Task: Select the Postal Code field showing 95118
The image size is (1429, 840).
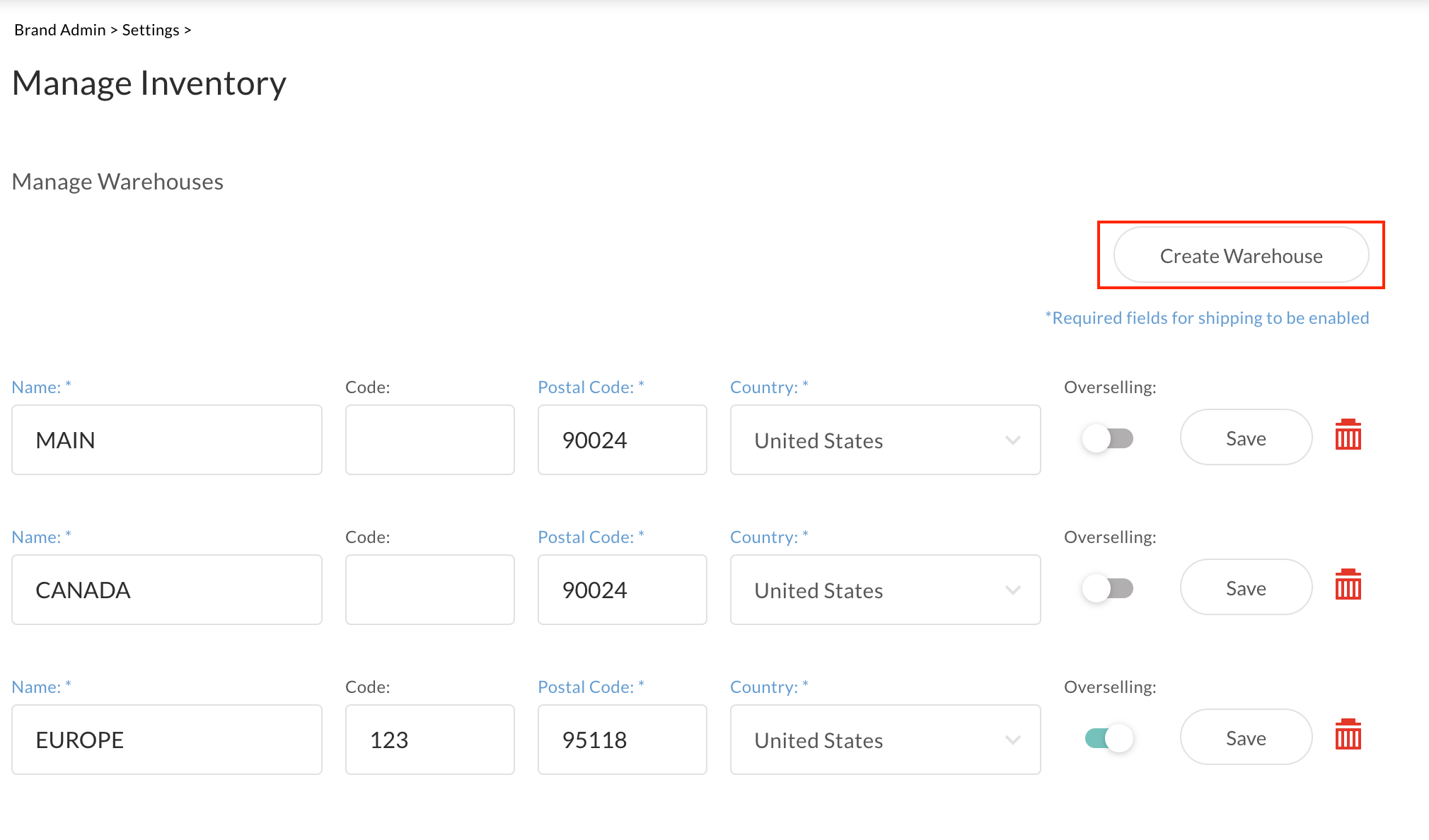Action: click(x=622, y=740)
